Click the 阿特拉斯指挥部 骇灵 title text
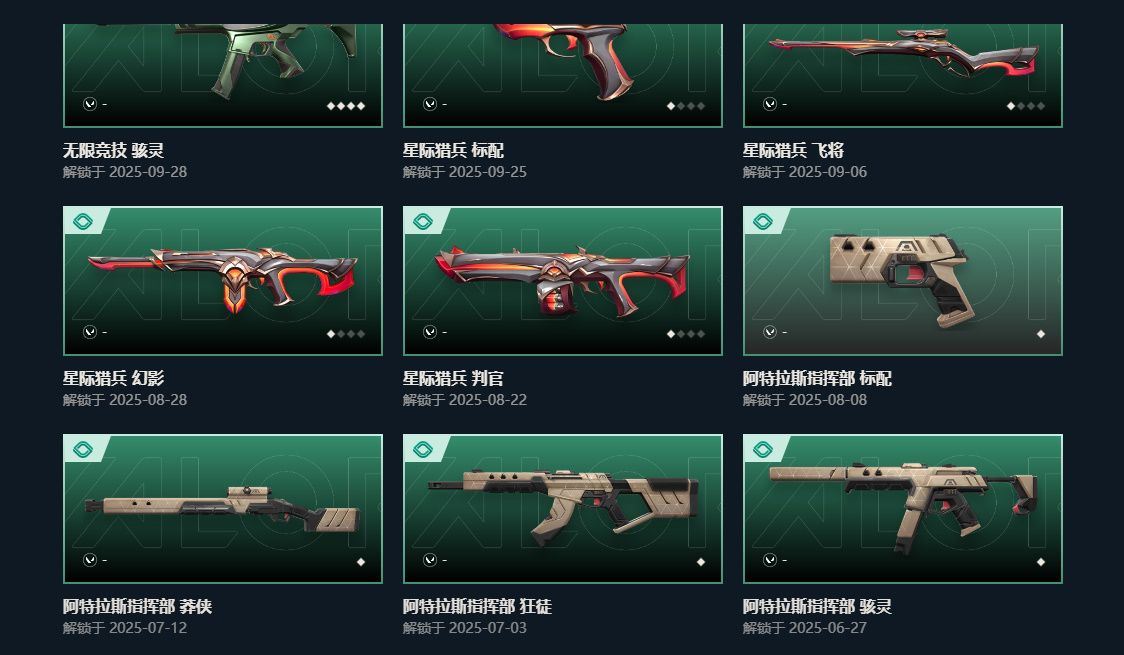 [817, 606]
